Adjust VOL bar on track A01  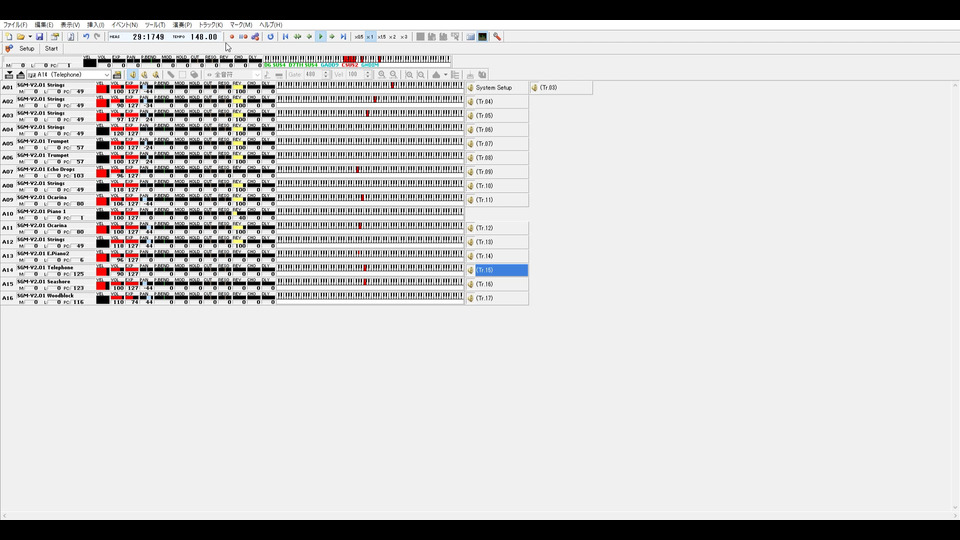117,87
